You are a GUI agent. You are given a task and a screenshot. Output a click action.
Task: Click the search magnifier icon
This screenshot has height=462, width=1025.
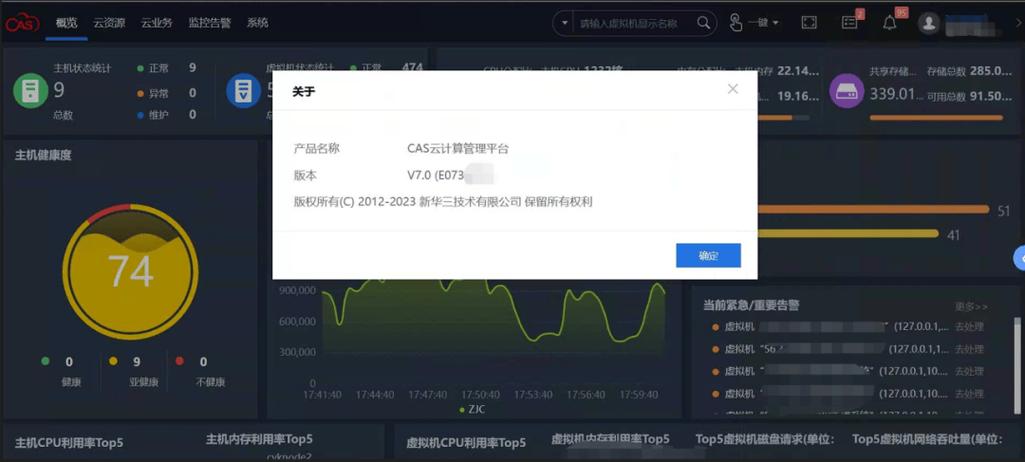point(703,23)
